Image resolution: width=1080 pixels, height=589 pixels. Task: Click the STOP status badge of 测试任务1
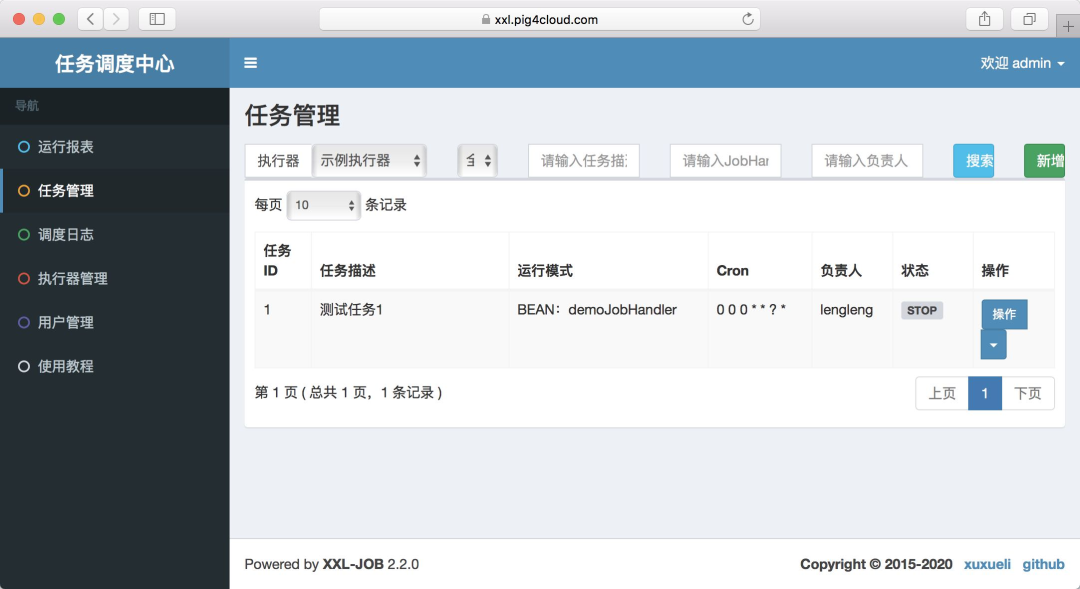click(x=920, y=310)
